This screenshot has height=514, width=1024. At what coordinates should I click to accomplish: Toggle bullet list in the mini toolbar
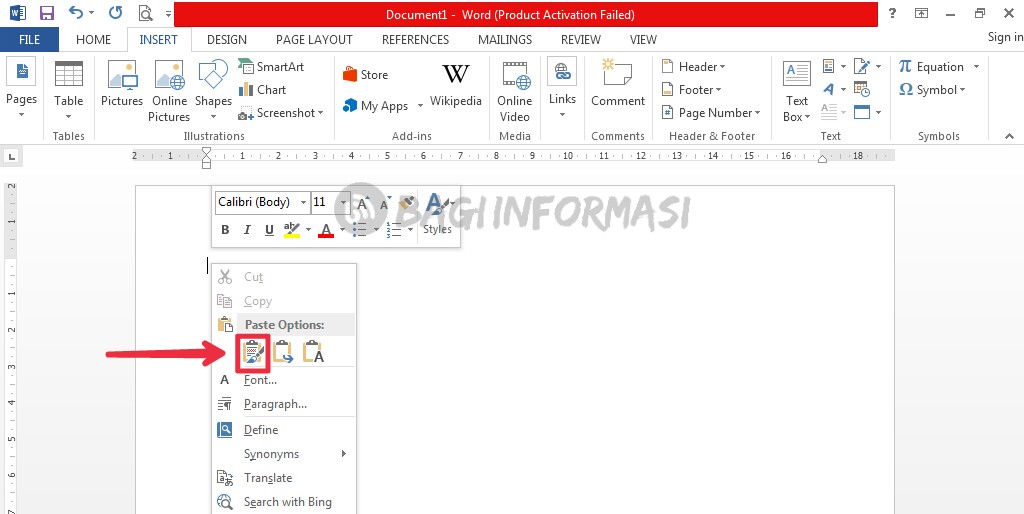[359, 229]
